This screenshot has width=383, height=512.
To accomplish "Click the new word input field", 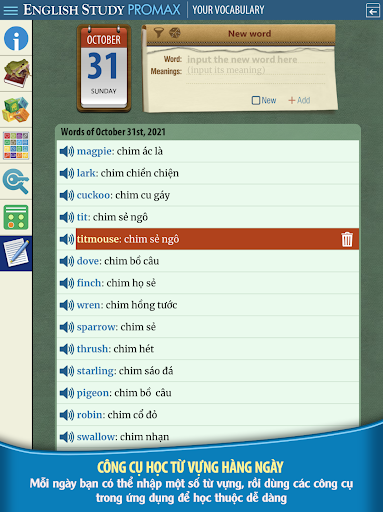I will (256, 59).
